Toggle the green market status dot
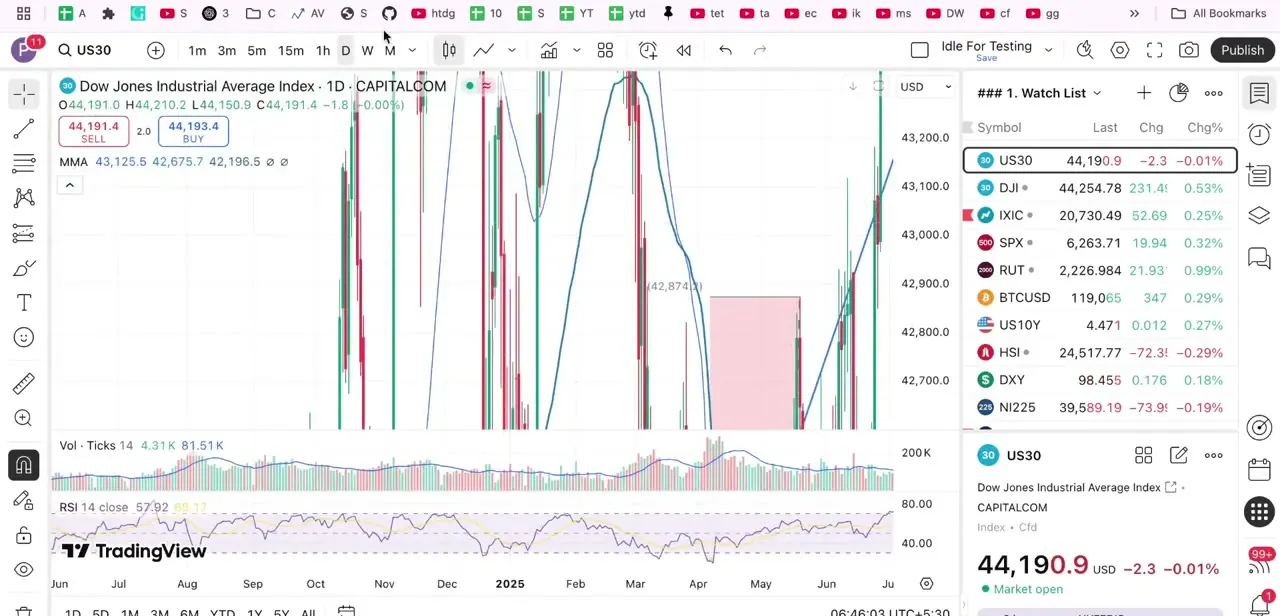Image resolution: width=1280 pixels, height=616 pixels. [x=469, y=86]
